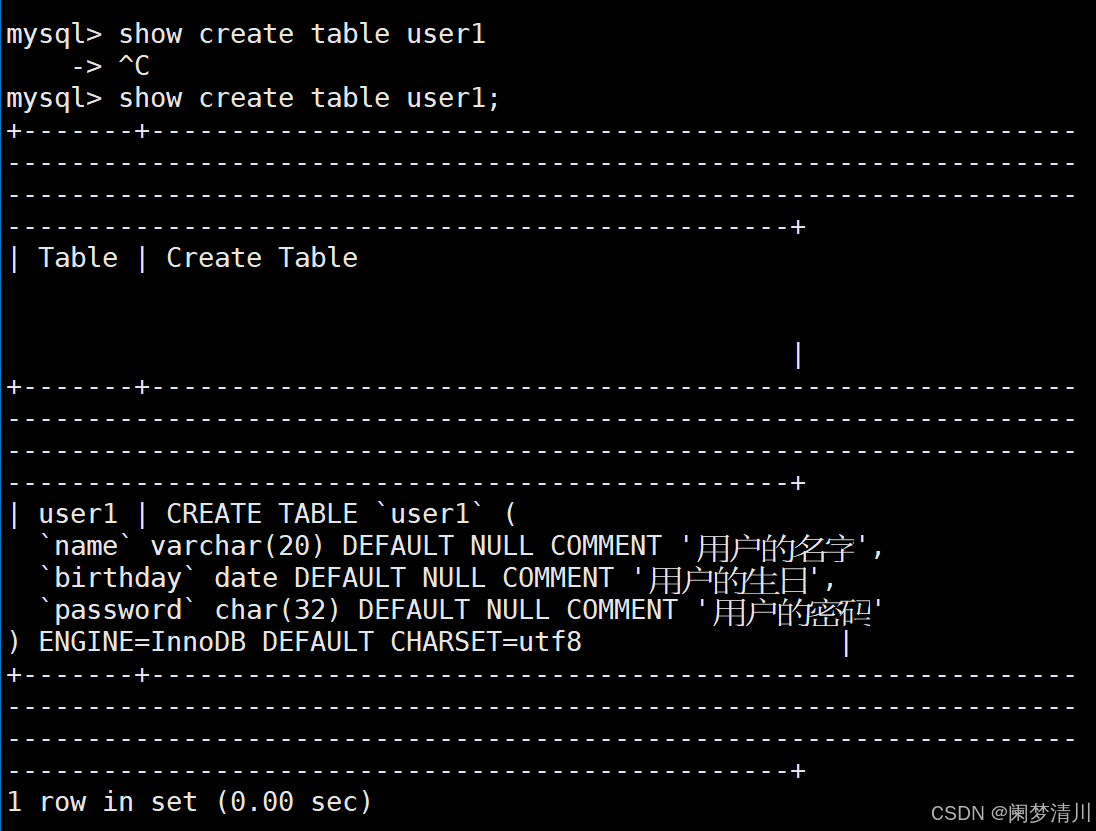1096x831 pixels.
Task: Click the 'Table' column header
Action: pyautogui.click(x=78, y=257)
